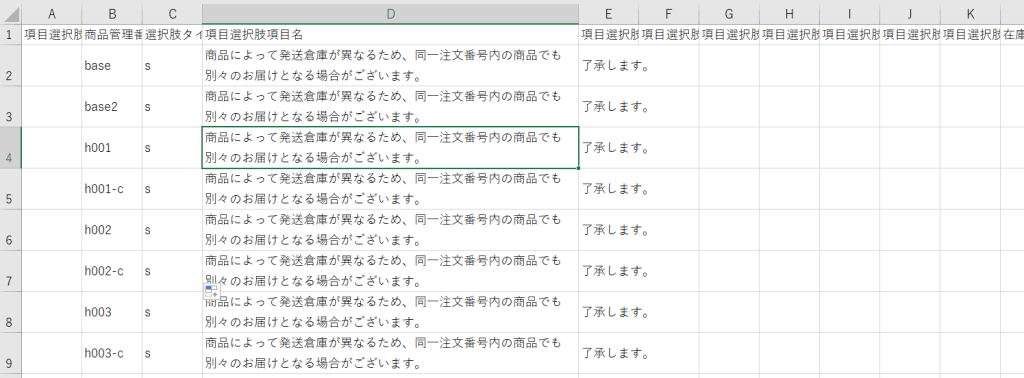Select row 8 header
The image size is (1024, 378).
[10, 312]
